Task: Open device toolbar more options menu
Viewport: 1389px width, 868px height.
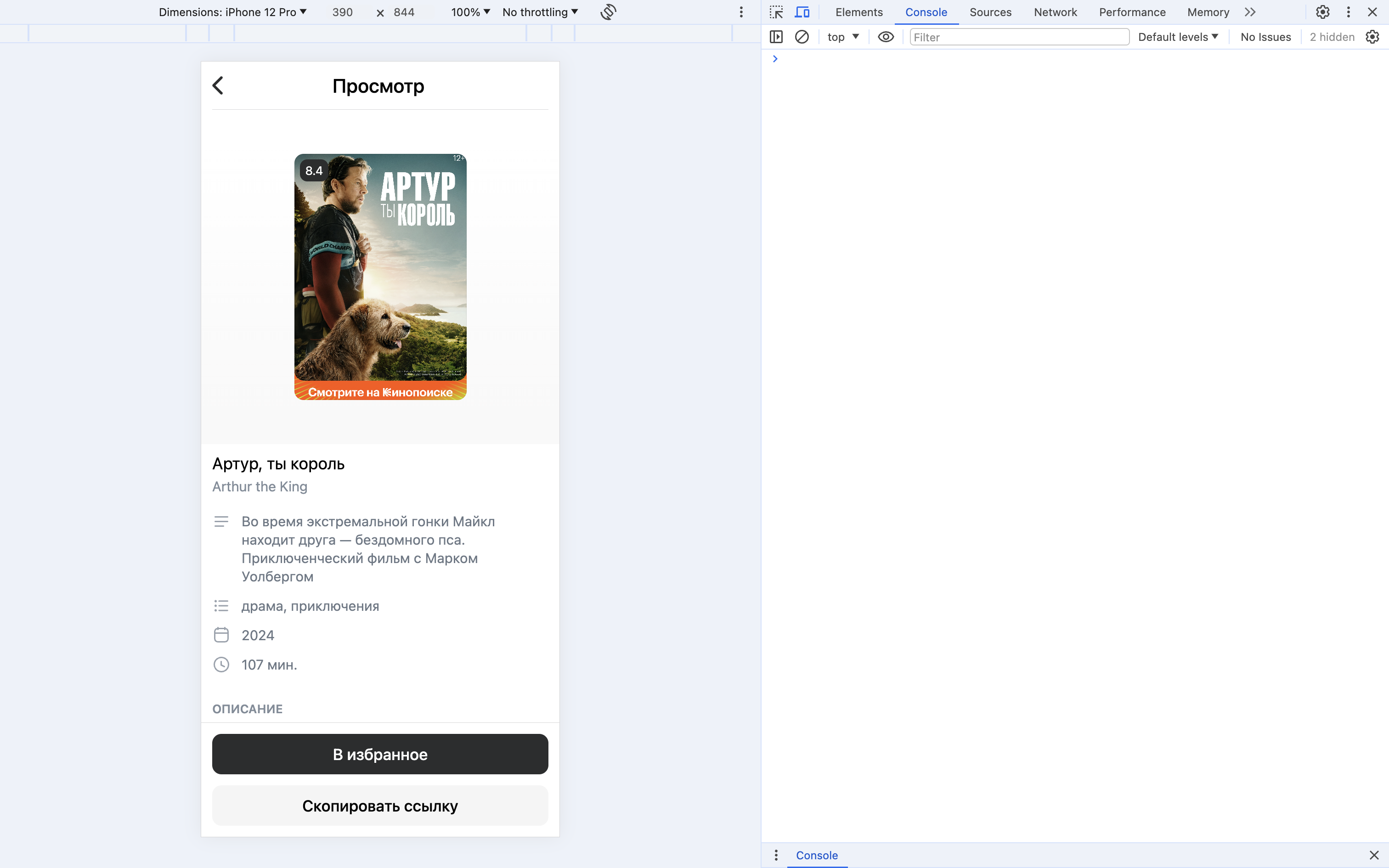Action: pyautogui.click(x=741, y=12)
